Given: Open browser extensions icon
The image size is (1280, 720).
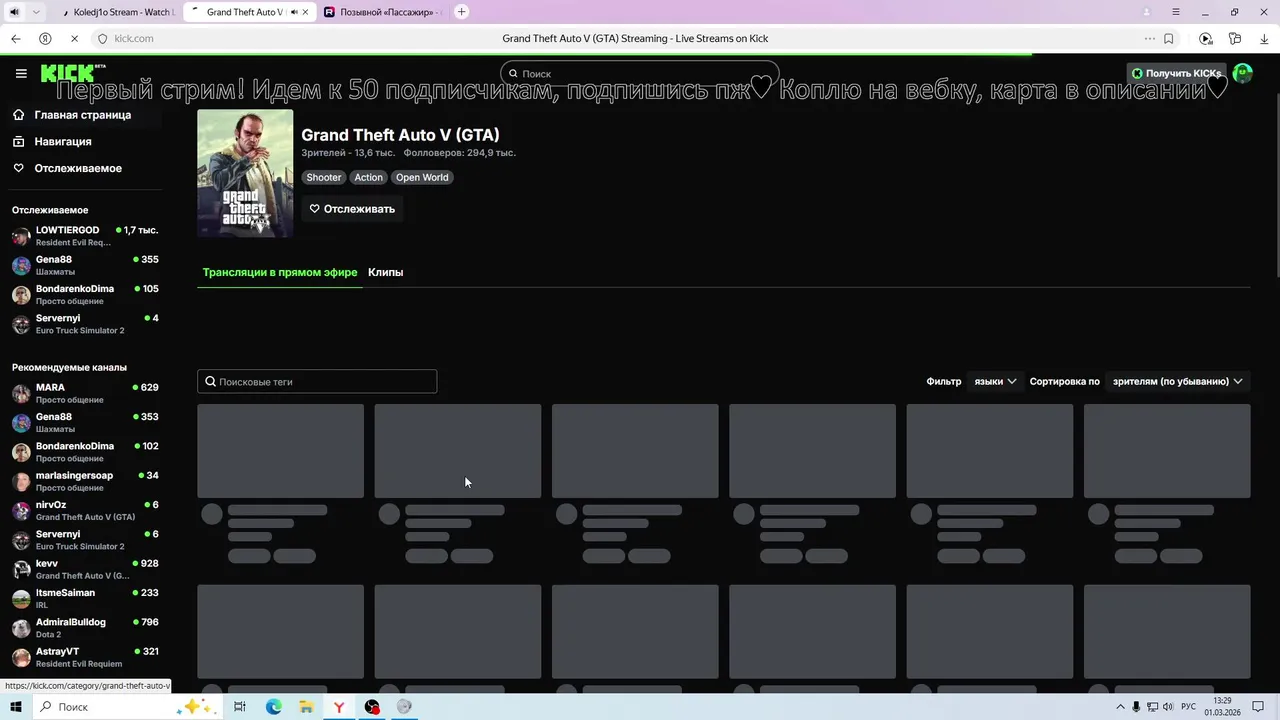Looking at the screenshot, I should [1235, 38].
